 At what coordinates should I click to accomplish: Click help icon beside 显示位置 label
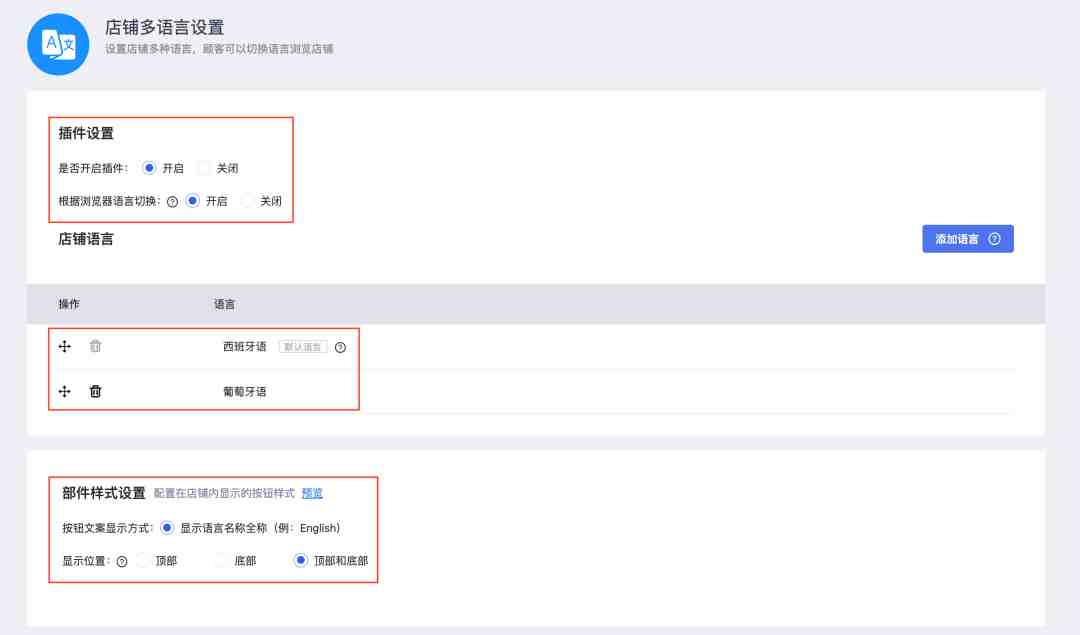click(x=122, y=561)
